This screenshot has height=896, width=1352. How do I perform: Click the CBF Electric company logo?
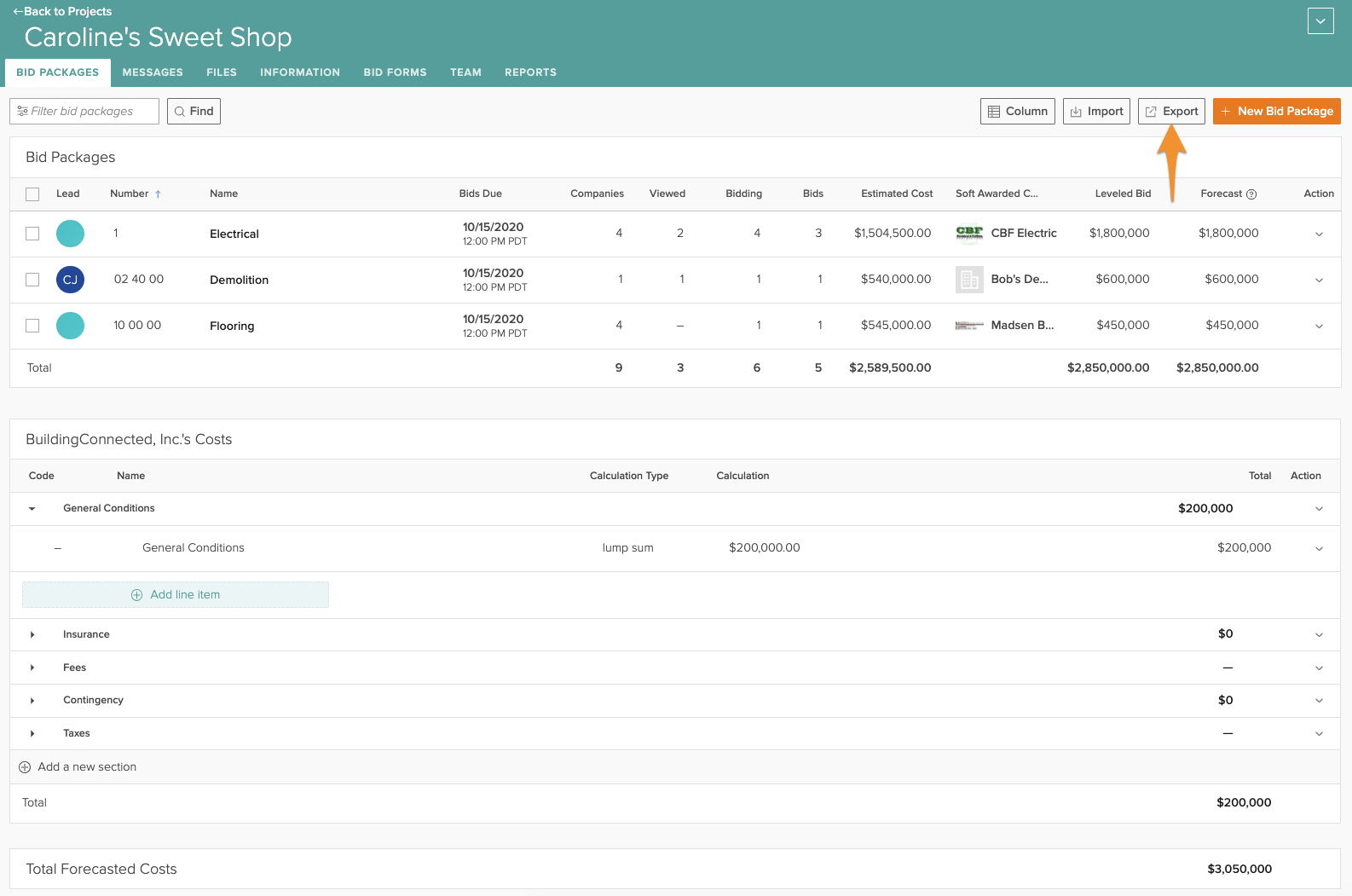[969, 234]
